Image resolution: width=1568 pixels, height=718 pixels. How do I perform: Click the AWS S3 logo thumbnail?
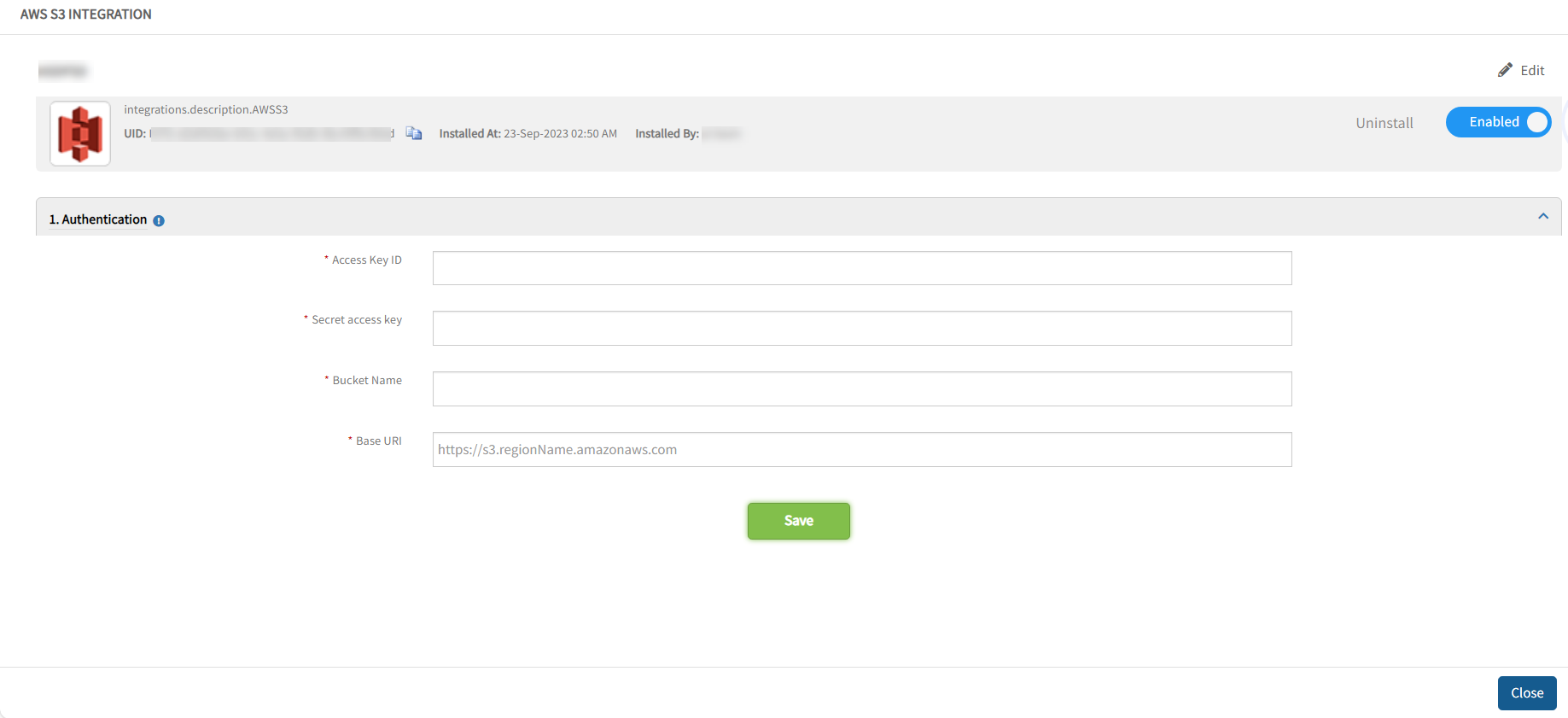(80, 133)
